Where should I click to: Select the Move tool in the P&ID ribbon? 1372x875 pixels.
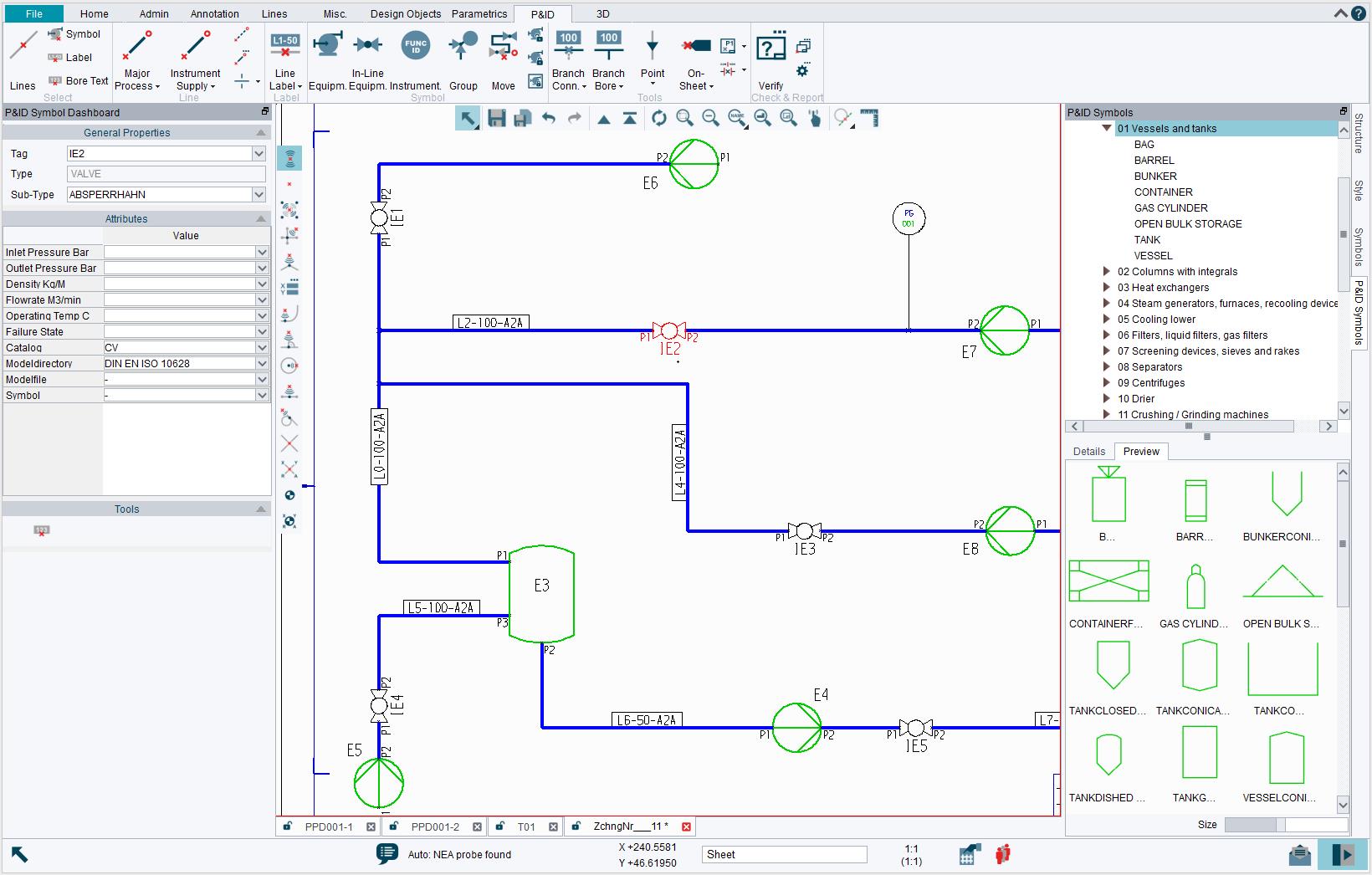[503, 59]
